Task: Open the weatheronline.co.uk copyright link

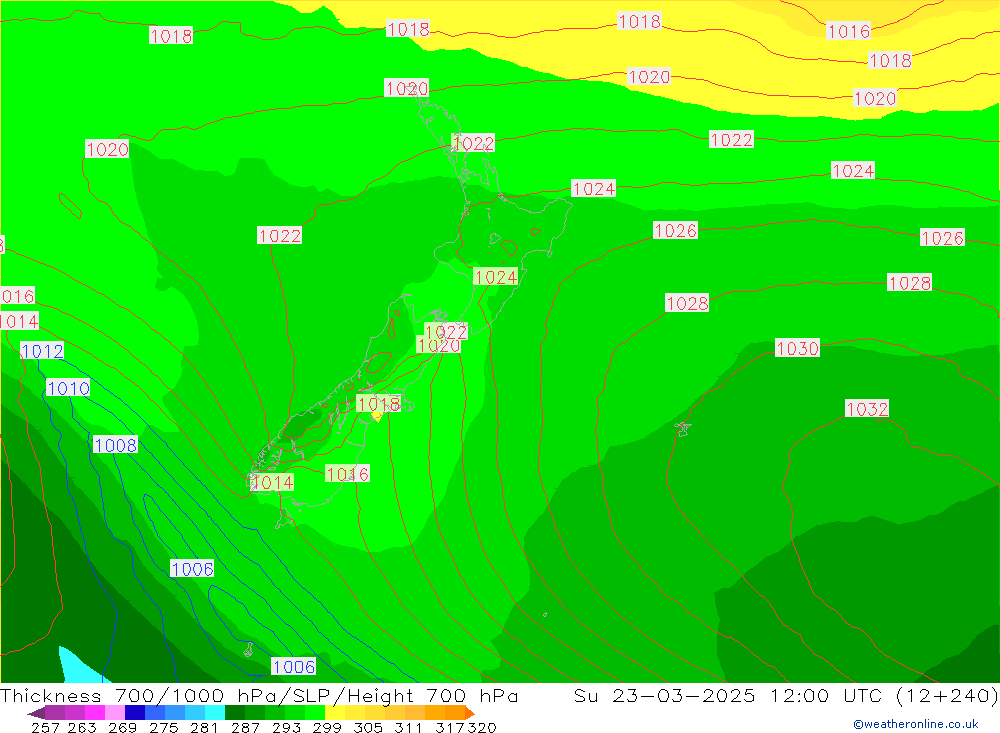Action: point(916,724)
